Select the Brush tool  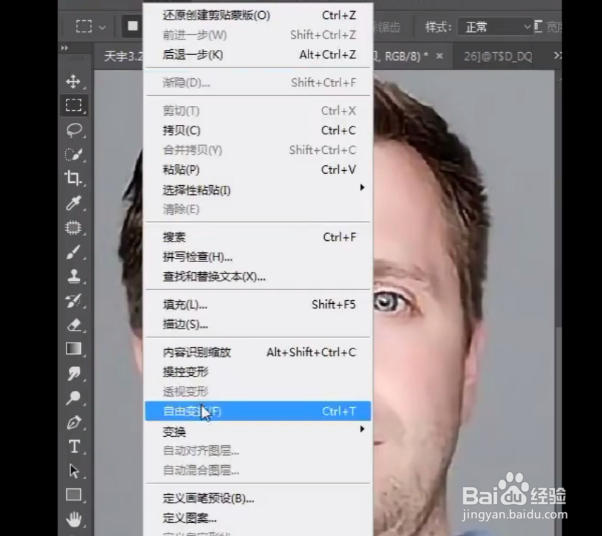pos(73,252)
